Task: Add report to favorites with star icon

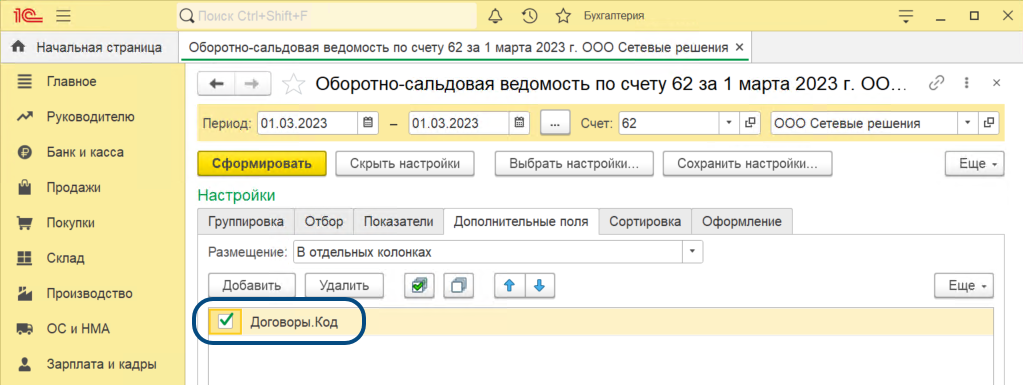Action: [293, 84]
